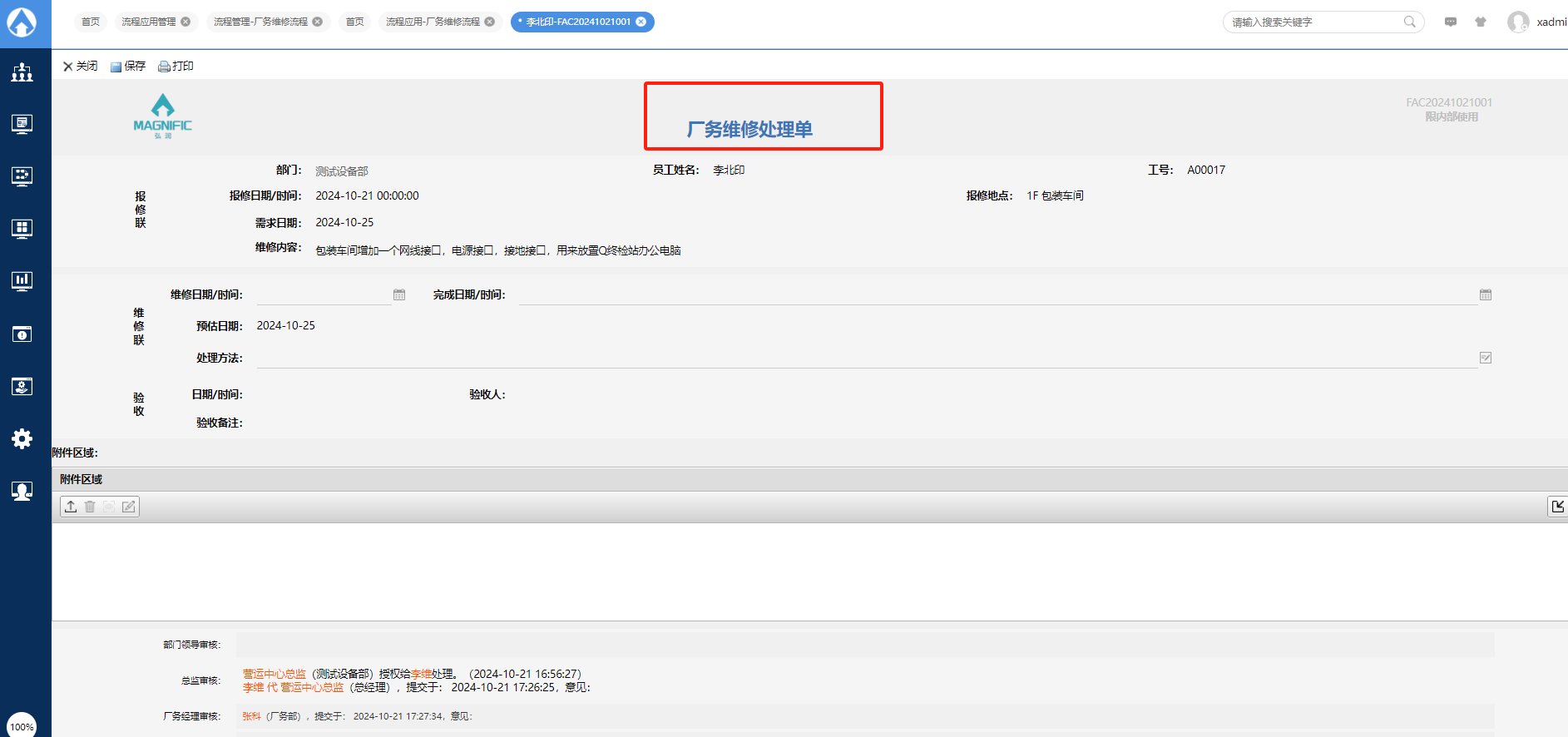Image resolution: width=1568 pixels, height=737 pixels.
Task: Open calendar picker for 完成日期/时间
Action: 1486,294
